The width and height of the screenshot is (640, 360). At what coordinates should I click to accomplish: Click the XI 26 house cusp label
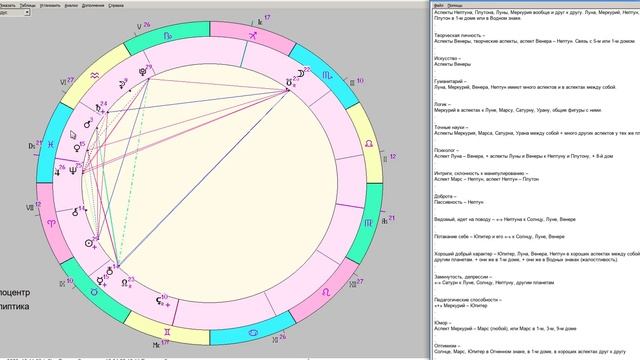[279, 338]
